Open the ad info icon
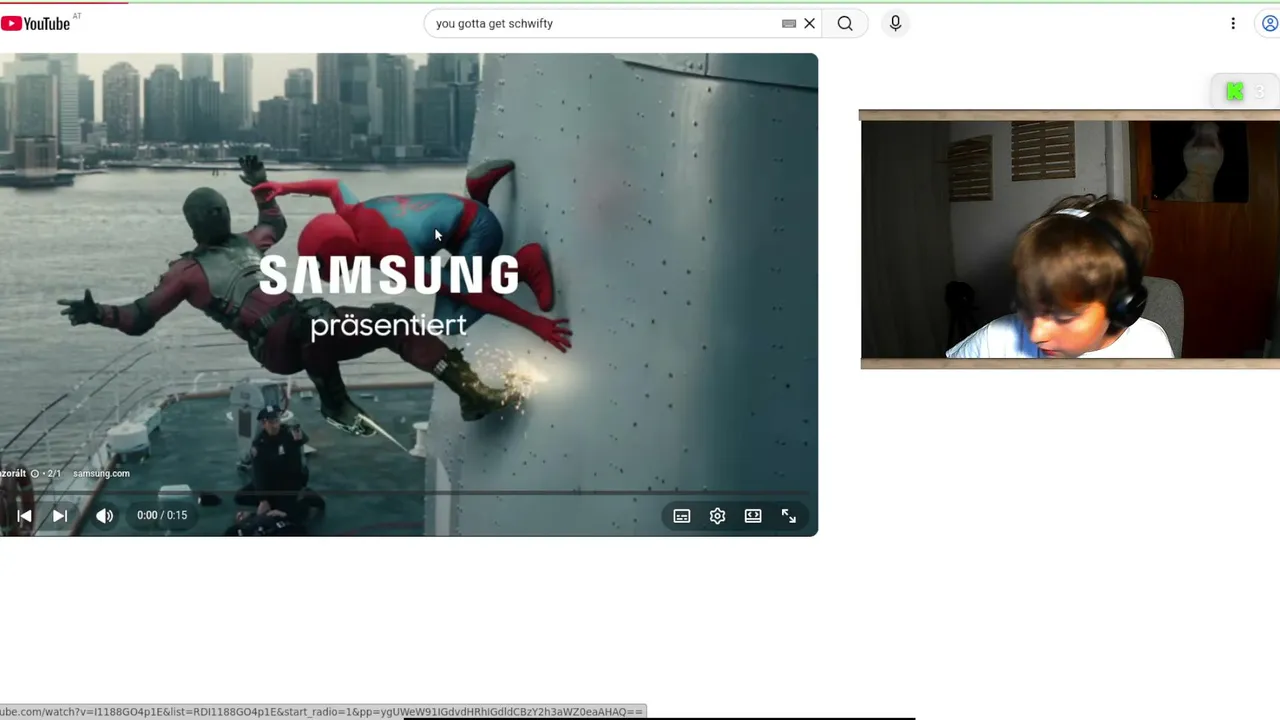The height and width of the screenshot is (720, 1280). [x=34, y=474]
